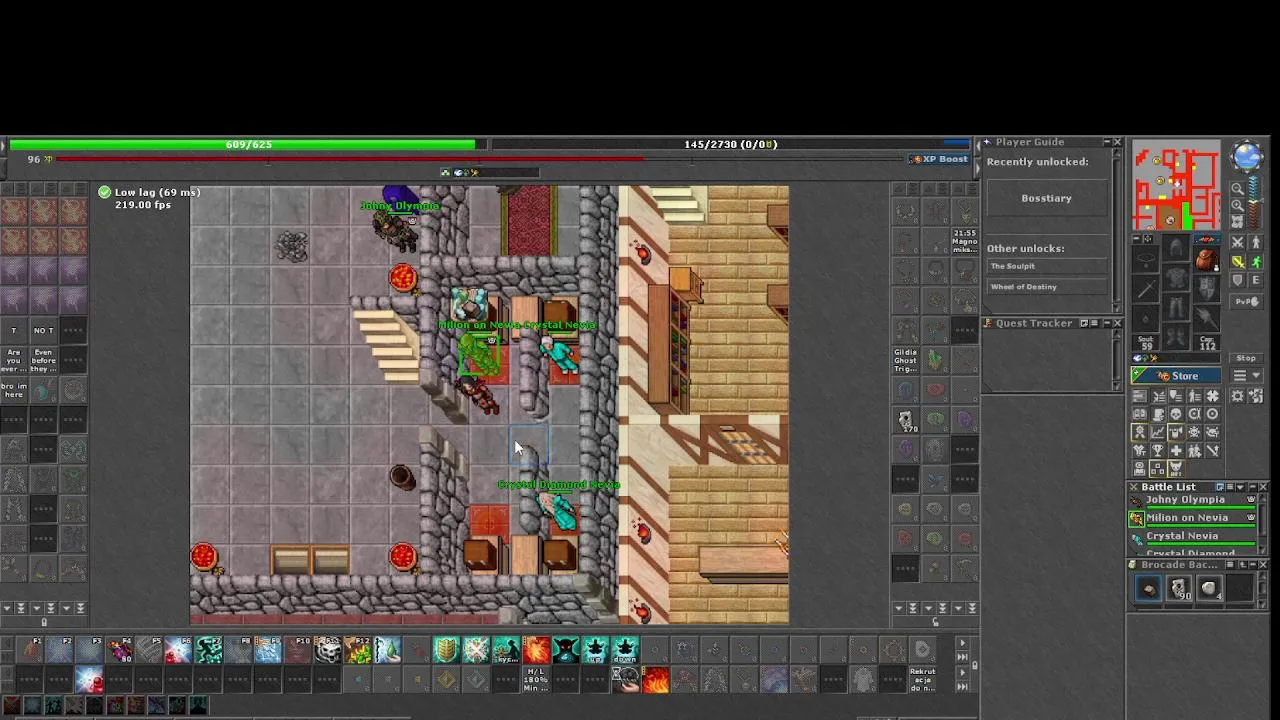The image size is (1280, 720).
Task: Collapse the equipment inventory panel
Action: 1137,238
